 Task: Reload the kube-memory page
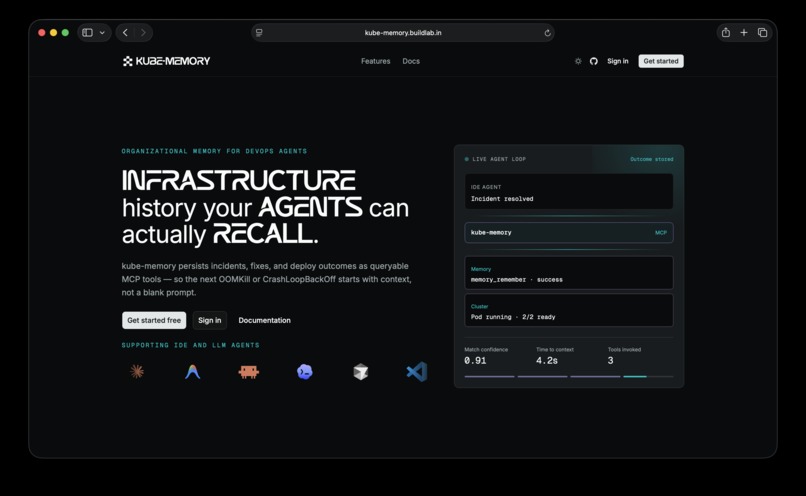click(x=547, y=33)
